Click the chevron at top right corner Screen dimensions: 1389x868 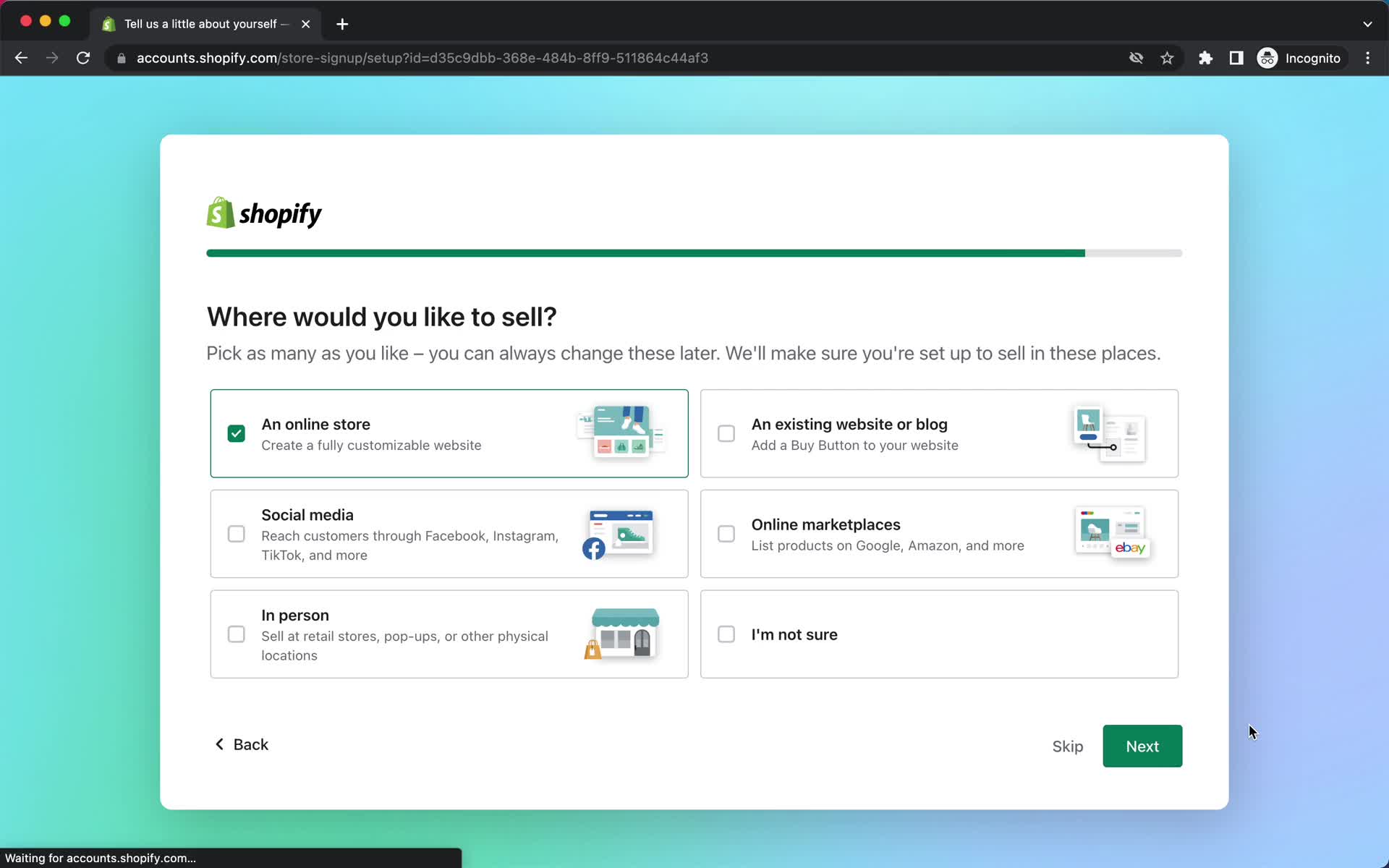[1367, 24]
